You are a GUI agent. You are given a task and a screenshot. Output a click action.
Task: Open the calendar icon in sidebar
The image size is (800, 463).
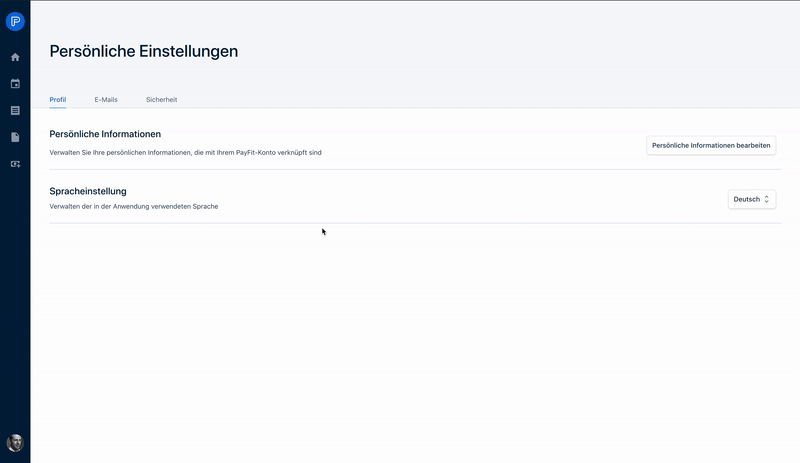point(15,84)
